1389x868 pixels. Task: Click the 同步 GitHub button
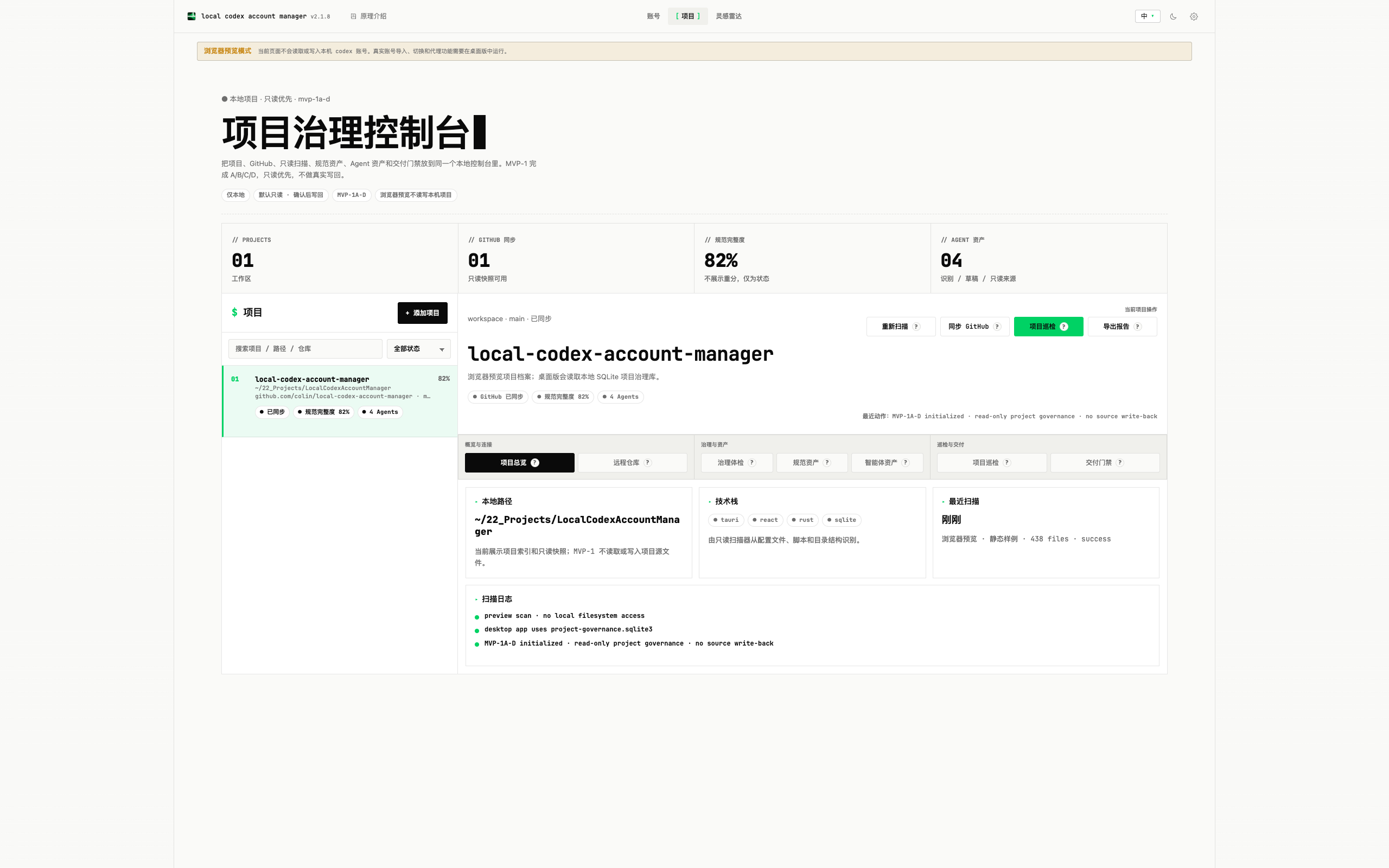974,327
